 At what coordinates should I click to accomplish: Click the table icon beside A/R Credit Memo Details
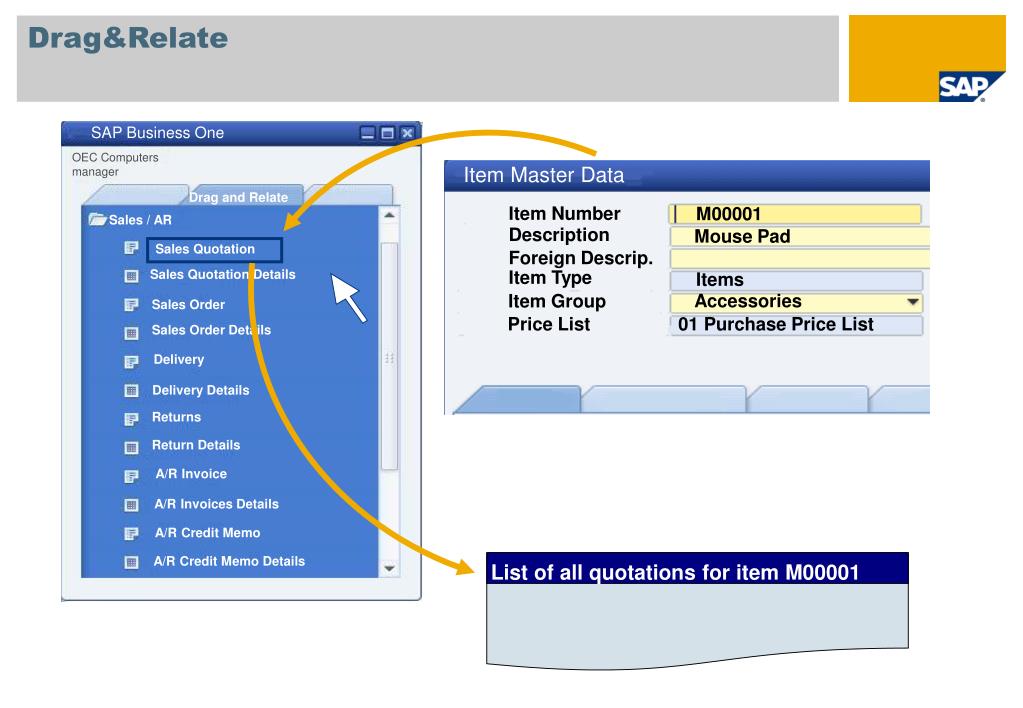131,562
